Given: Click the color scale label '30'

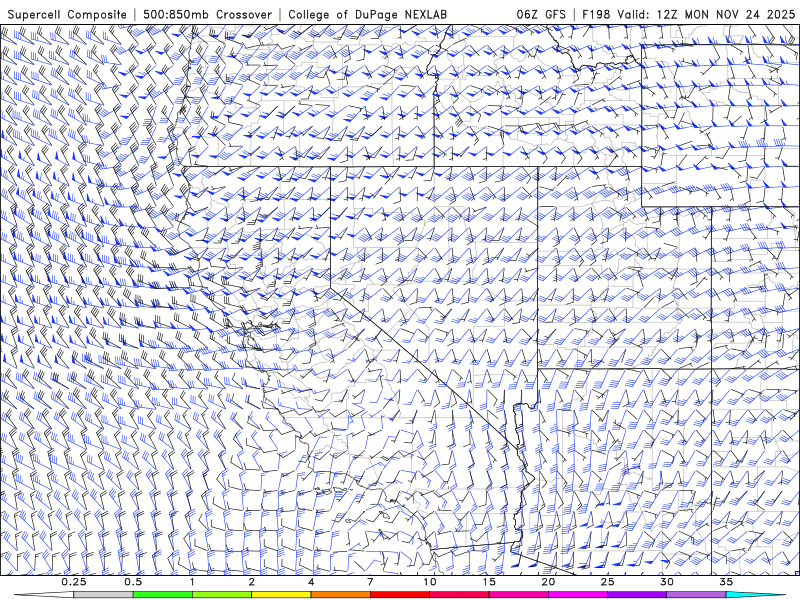Looking at the screenshot, I should click(x=667, y=582).
